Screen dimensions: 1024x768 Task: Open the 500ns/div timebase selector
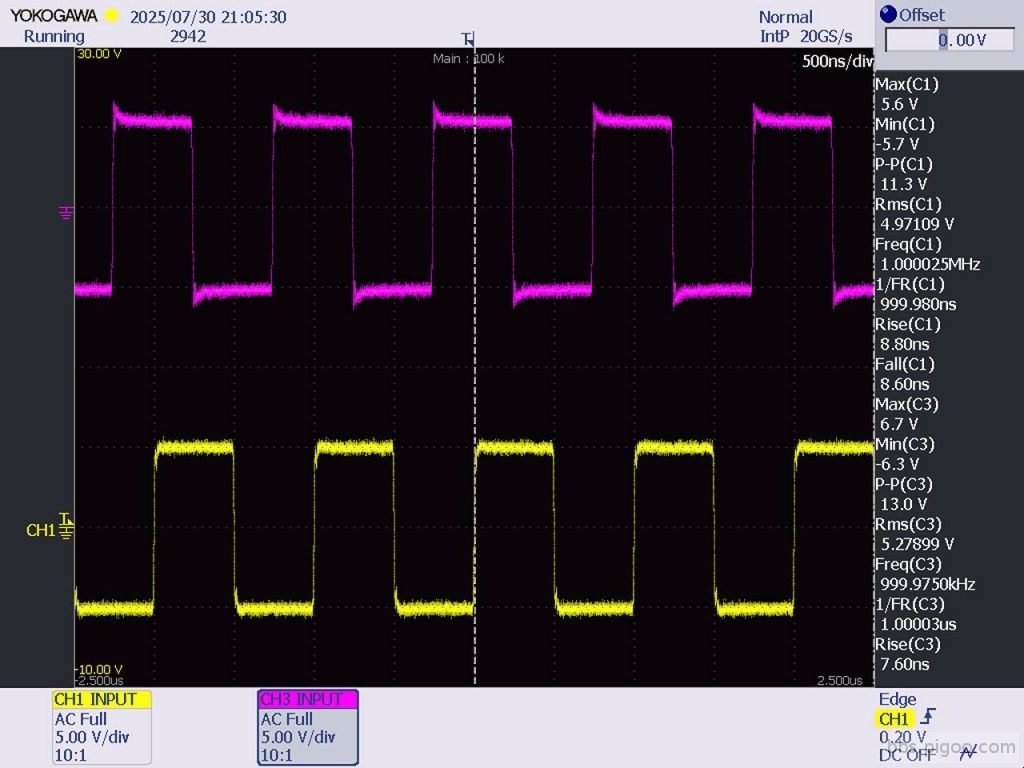835,61
